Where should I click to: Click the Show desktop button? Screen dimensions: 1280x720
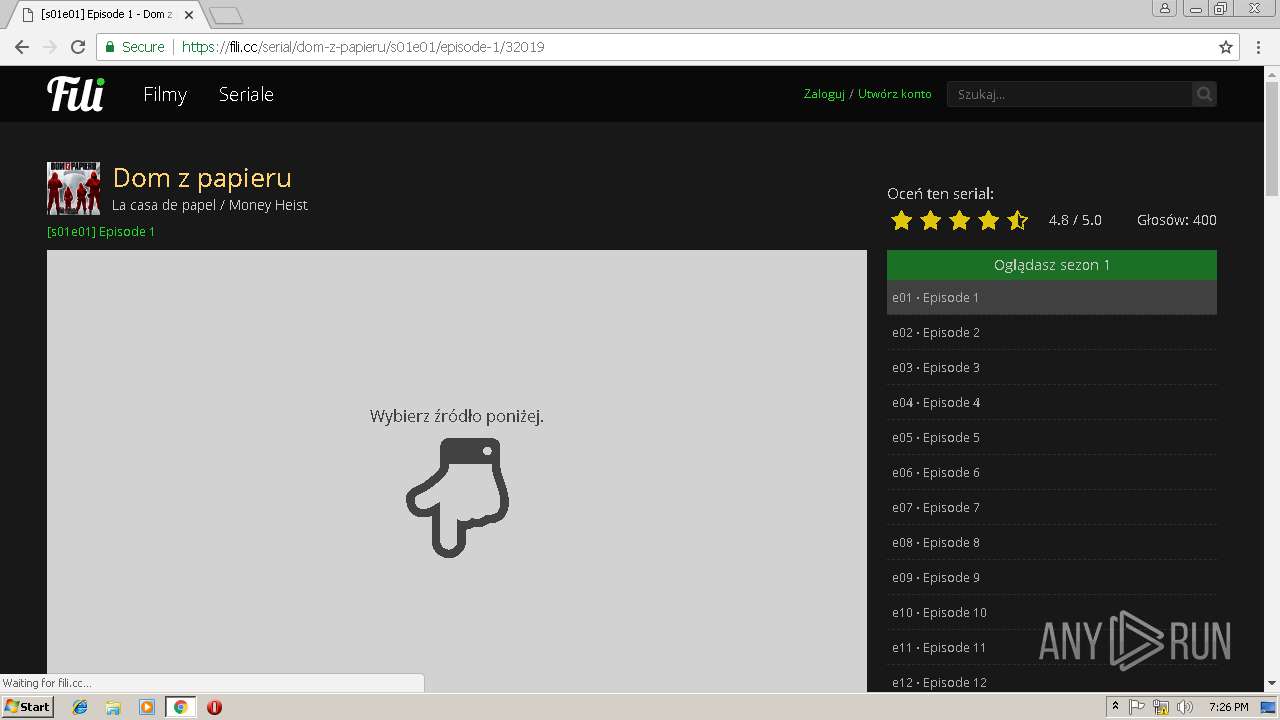[1269, 707]
